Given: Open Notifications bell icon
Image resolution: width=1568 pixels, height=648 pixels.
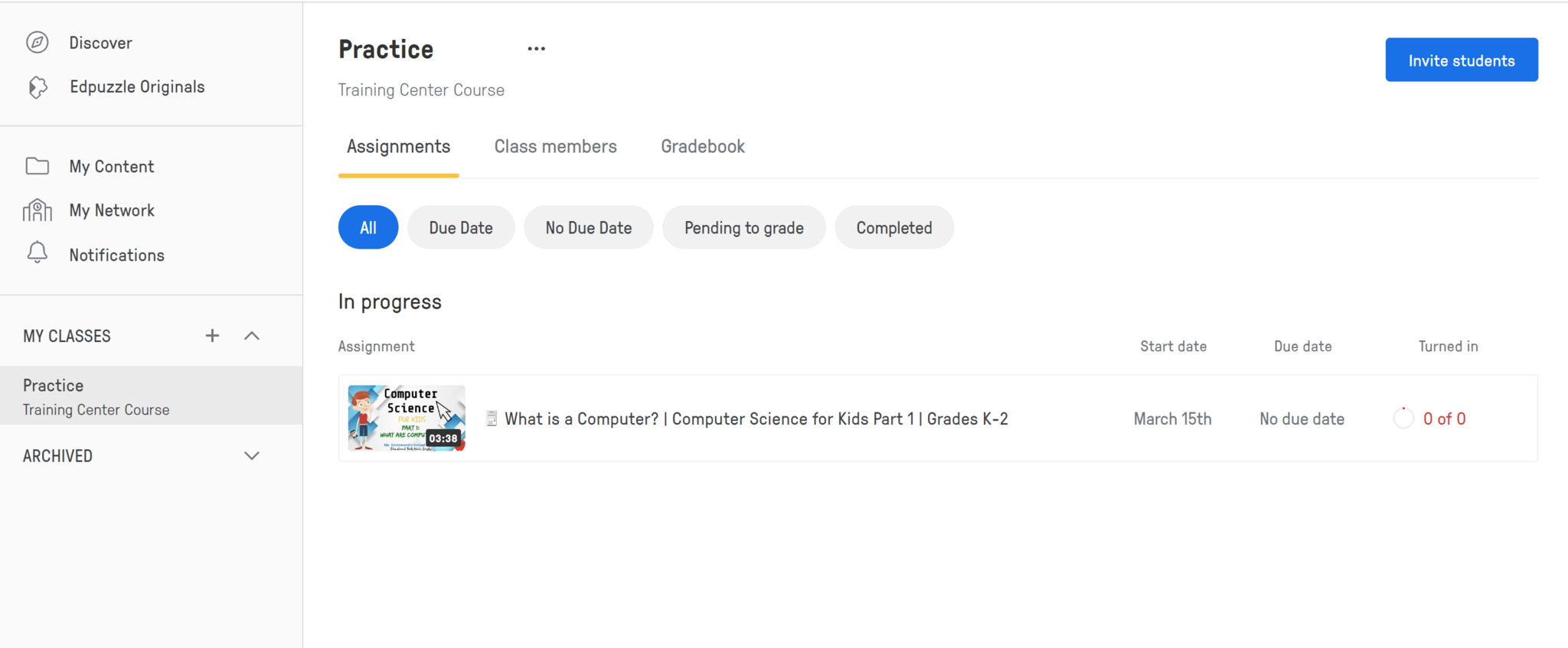Looking at the screenshot, I should click(38, 253).
